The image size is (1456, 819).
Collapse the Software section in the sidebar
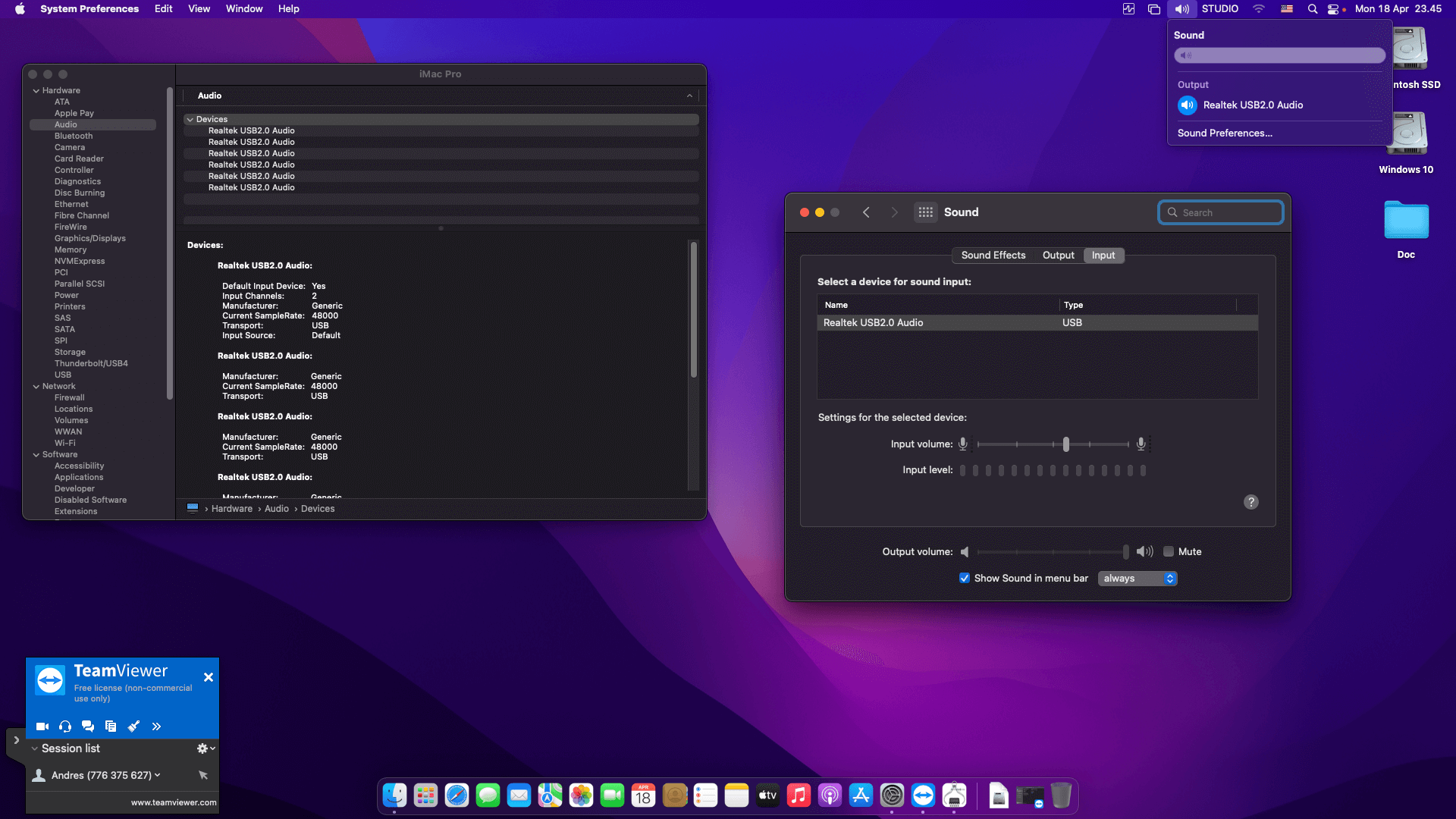(36, 455)
